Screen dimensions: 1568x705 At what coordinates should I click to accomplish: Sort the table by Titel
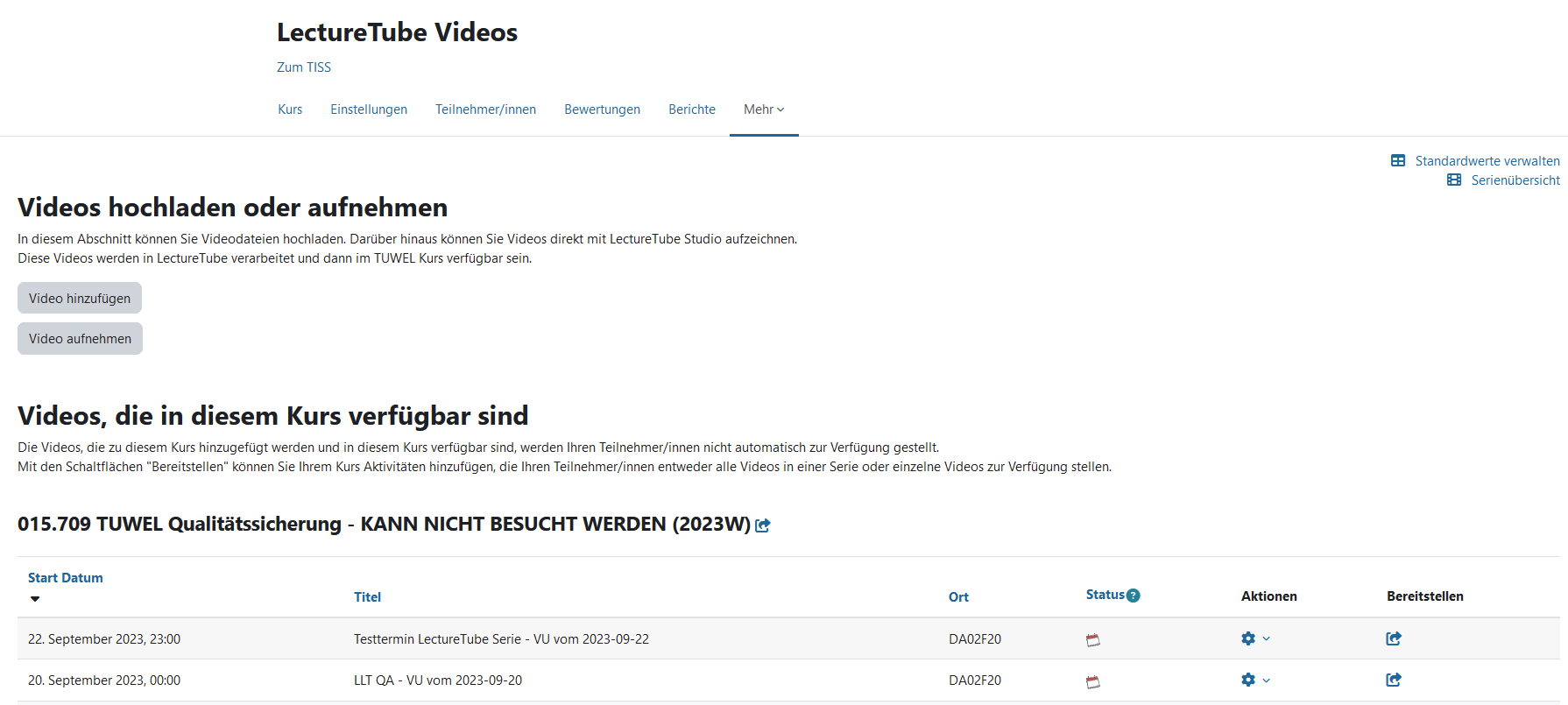367,597
